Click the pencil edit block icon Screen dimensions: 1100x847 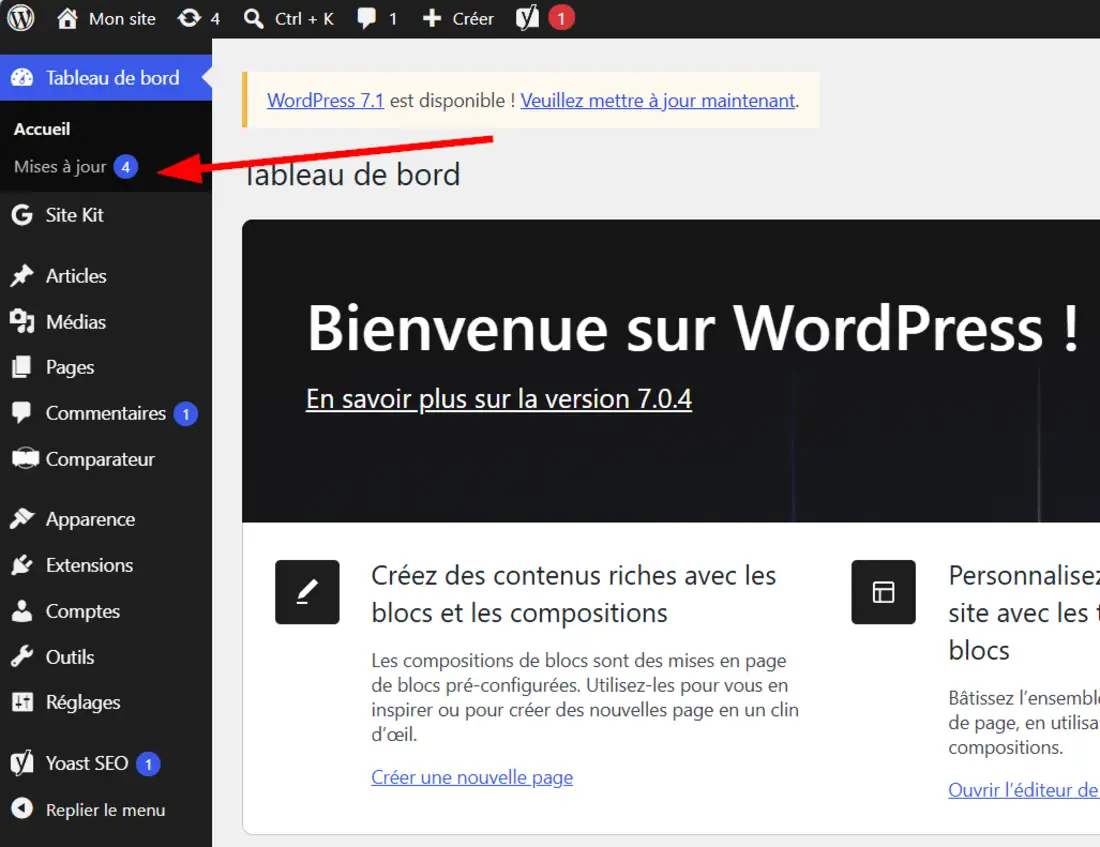pos(307,592)
